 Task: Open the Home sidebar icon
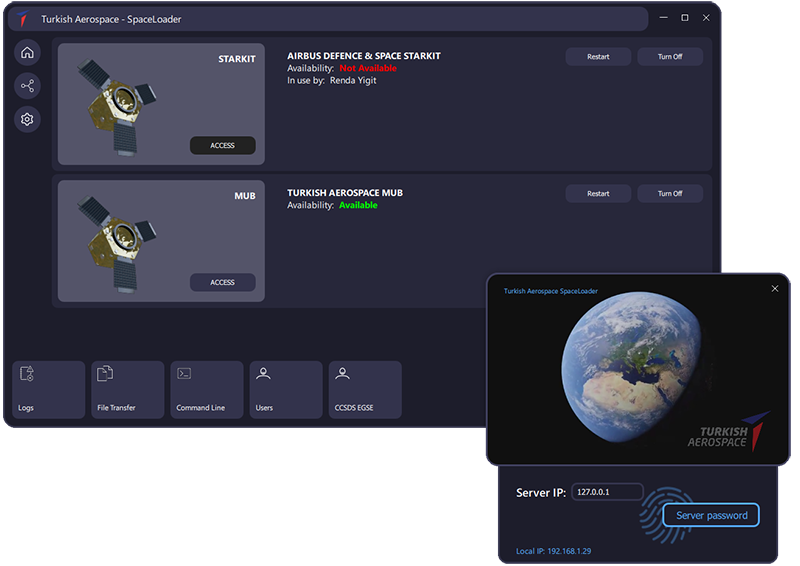click(27, 53)
